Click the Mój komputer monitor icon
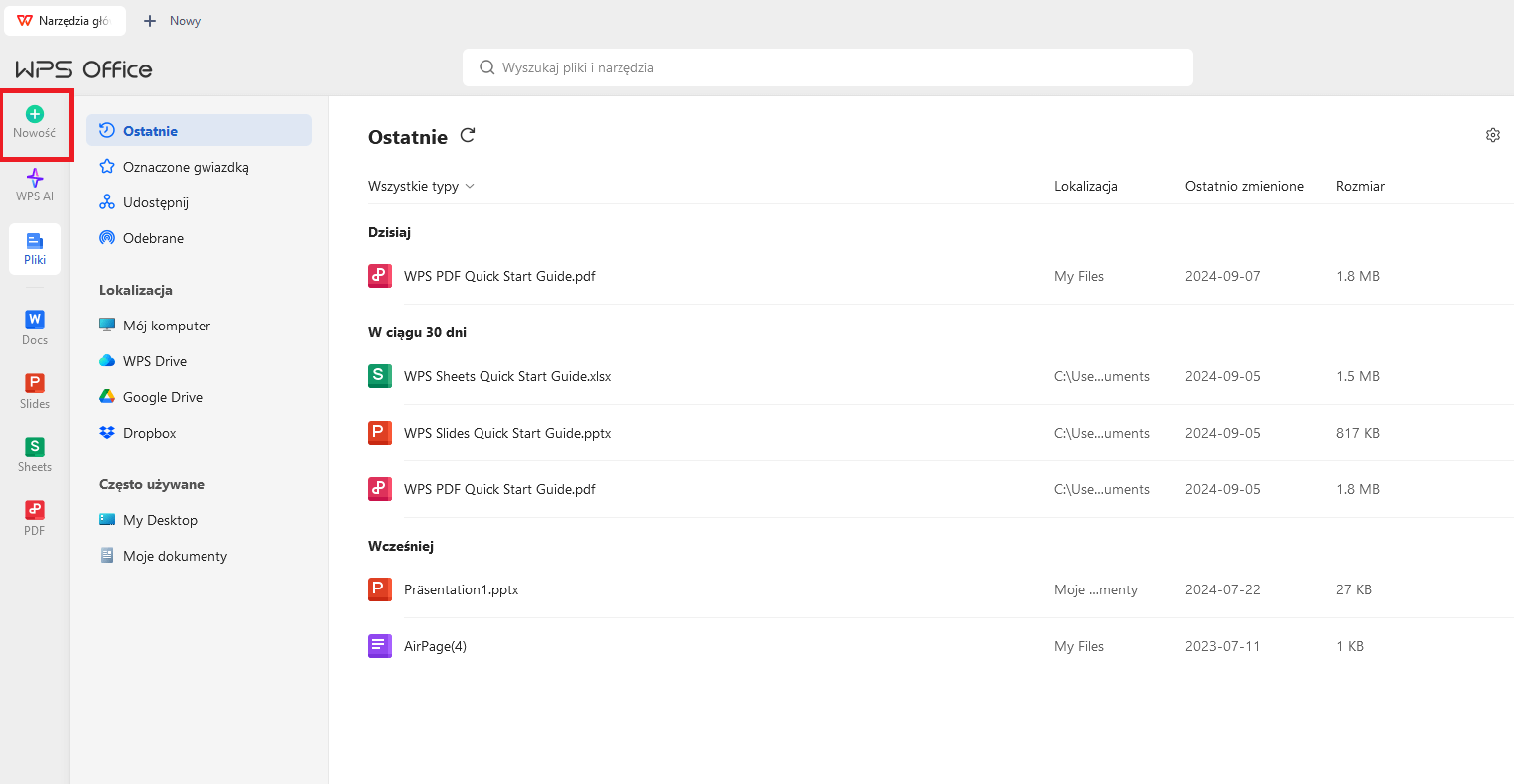 107,326
